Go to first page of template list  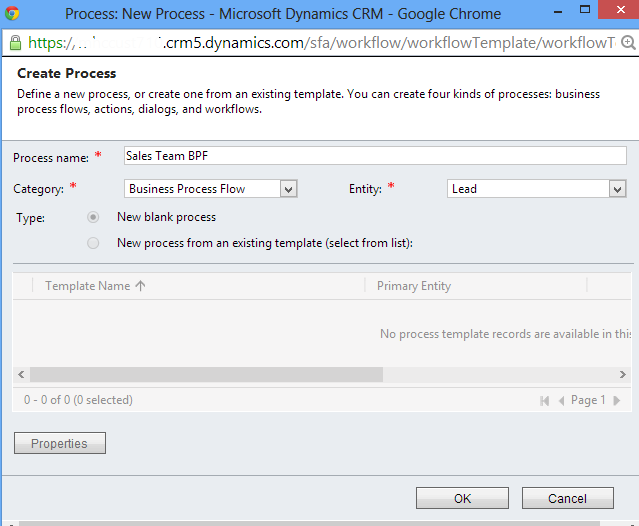pos(545,400)
